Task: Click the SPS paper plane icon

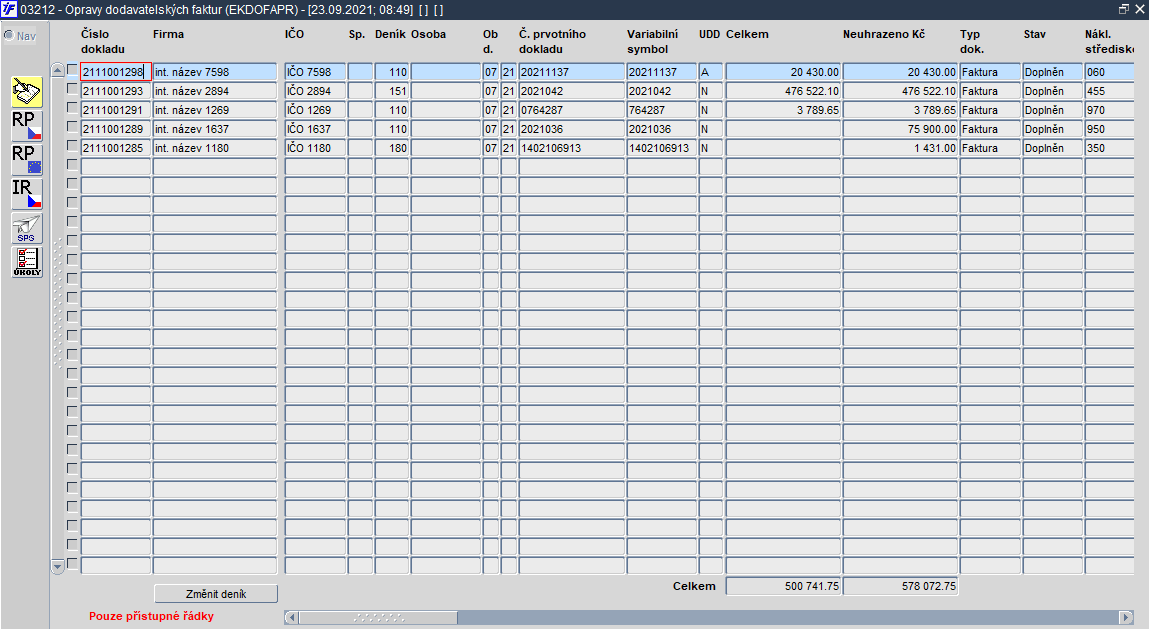Action: 27,228
